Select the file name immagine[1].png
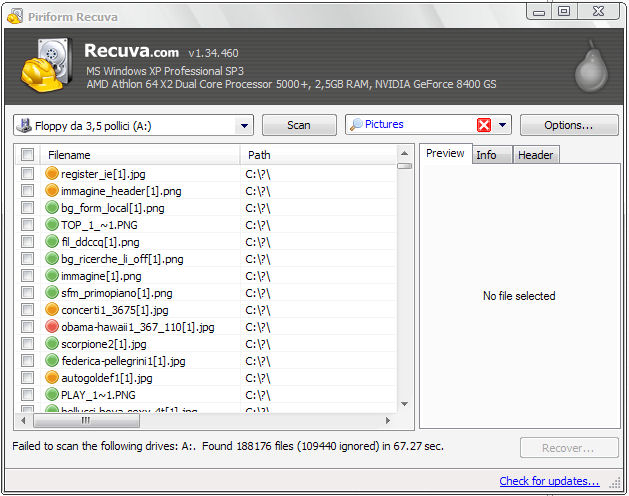Screen dimensions: 629x496 (x=101, y=276)
